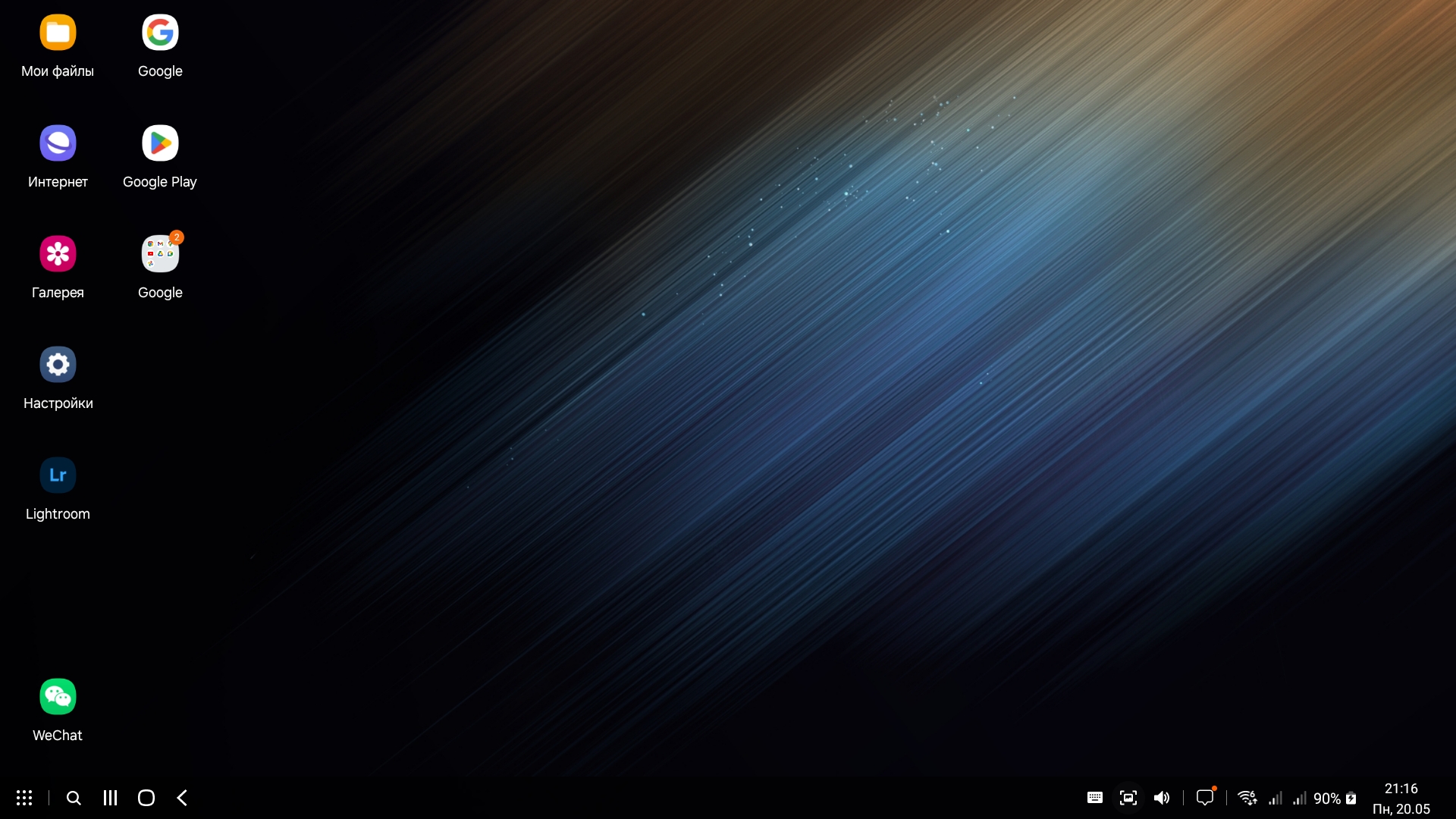Toggle the on-screen keyboard icon
Screen dimensions: 1456x819
(1094, 798)
